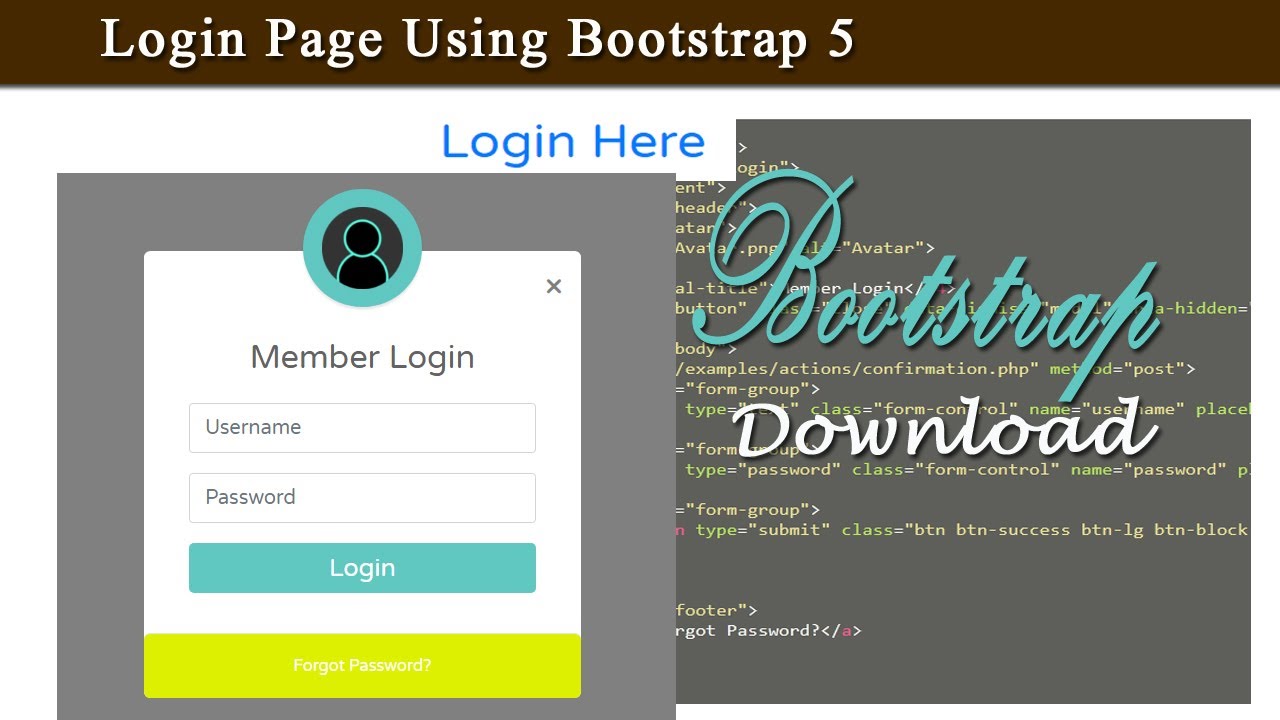Click code line ending with alt="Avatar">
This screenshot has width=1280, height=720.
[x=805, y=248]
